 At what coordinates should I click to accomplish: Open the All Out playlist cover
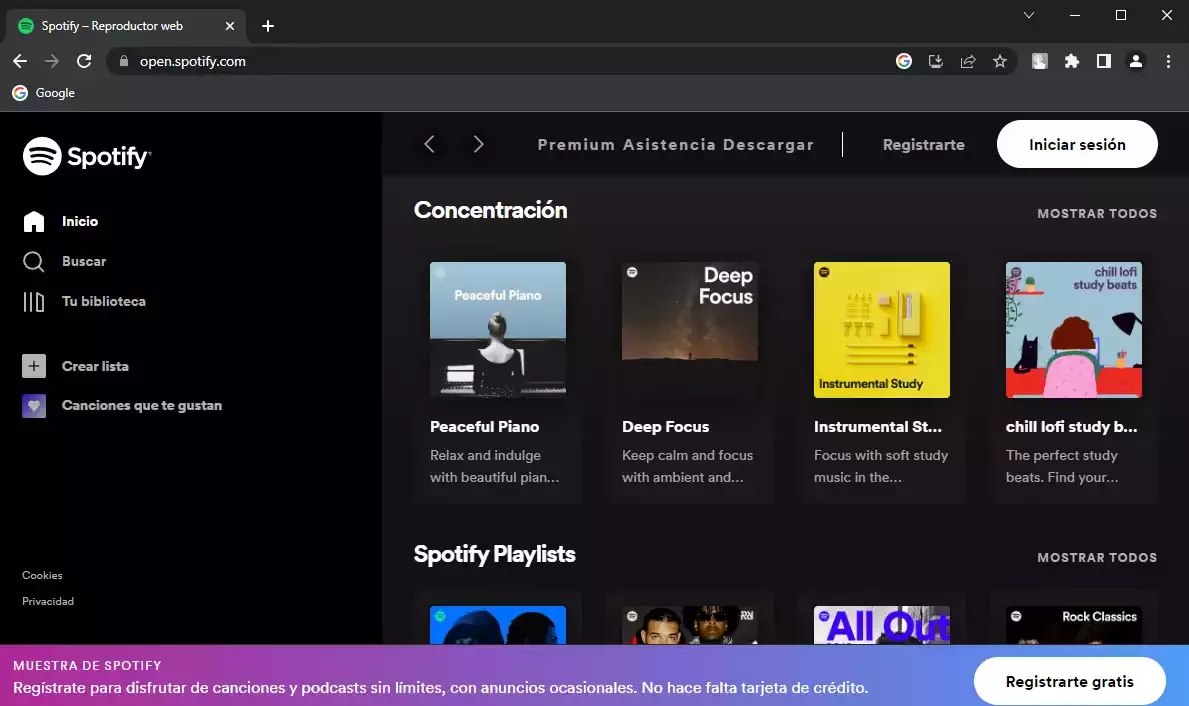pos(881,625)
